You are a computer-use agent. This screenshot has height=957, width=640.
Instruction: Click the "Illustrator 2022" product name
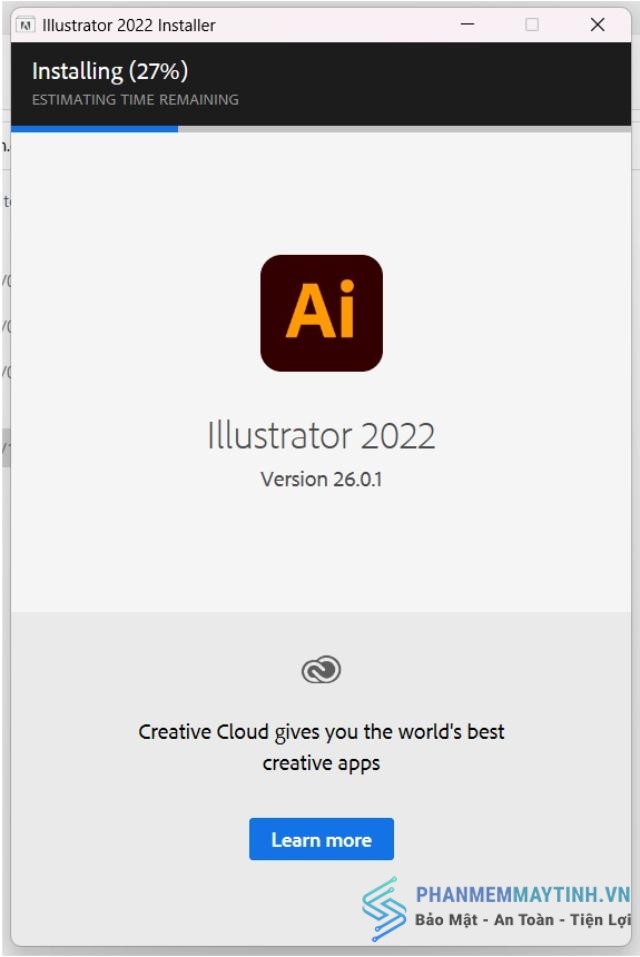tap(321, 436)
